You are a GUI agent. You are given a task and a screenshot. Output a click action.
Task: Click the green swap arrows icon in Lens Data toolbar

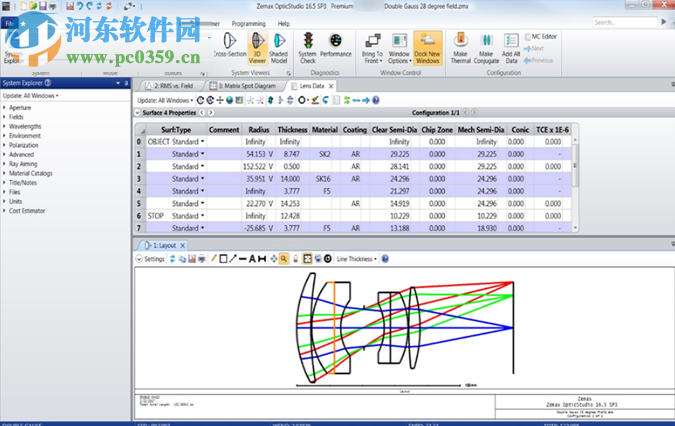click(x=347, y=100)
